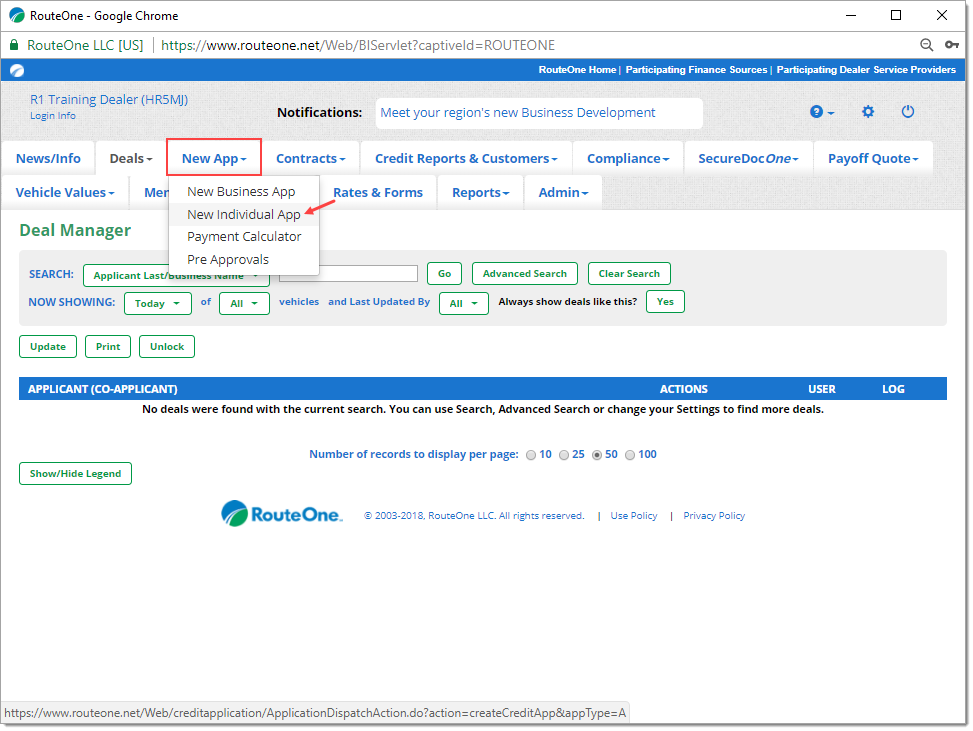Image resolution: width=973 pixels, height=731 pixels.
Task: Click the green padlock security icon
Action: (13, 45)
